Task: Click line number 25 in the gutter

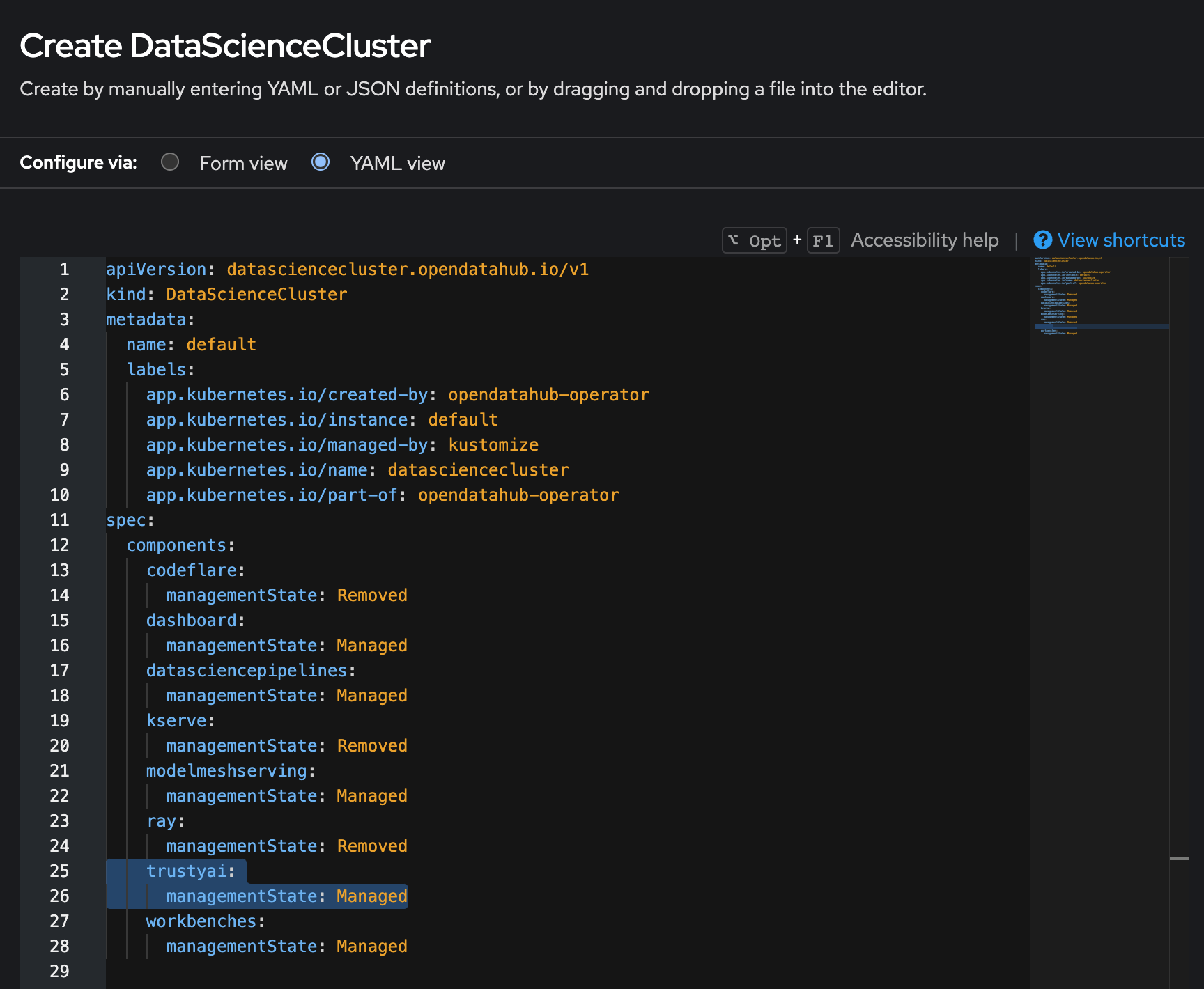Action: coord(60,871)
